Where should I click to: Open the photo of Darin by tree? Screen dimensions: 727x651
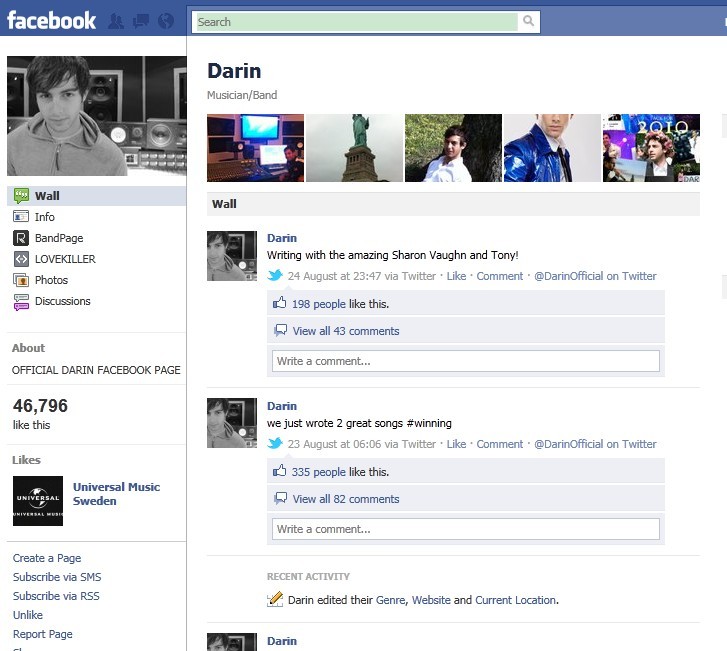point(453,148)
